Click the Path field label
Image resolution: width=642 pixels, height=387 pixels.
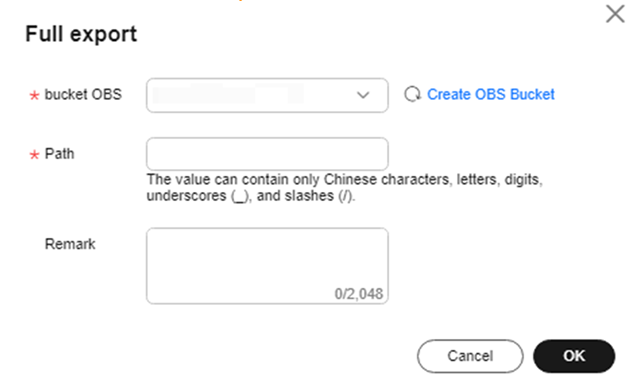click(x=59, y=154)
